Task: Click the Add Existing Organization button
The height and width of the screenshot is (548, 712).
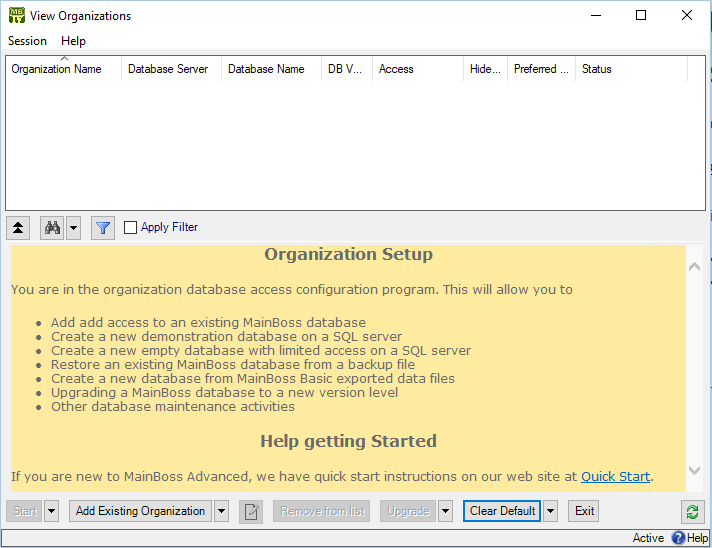Action: click(x=140, y=511)
